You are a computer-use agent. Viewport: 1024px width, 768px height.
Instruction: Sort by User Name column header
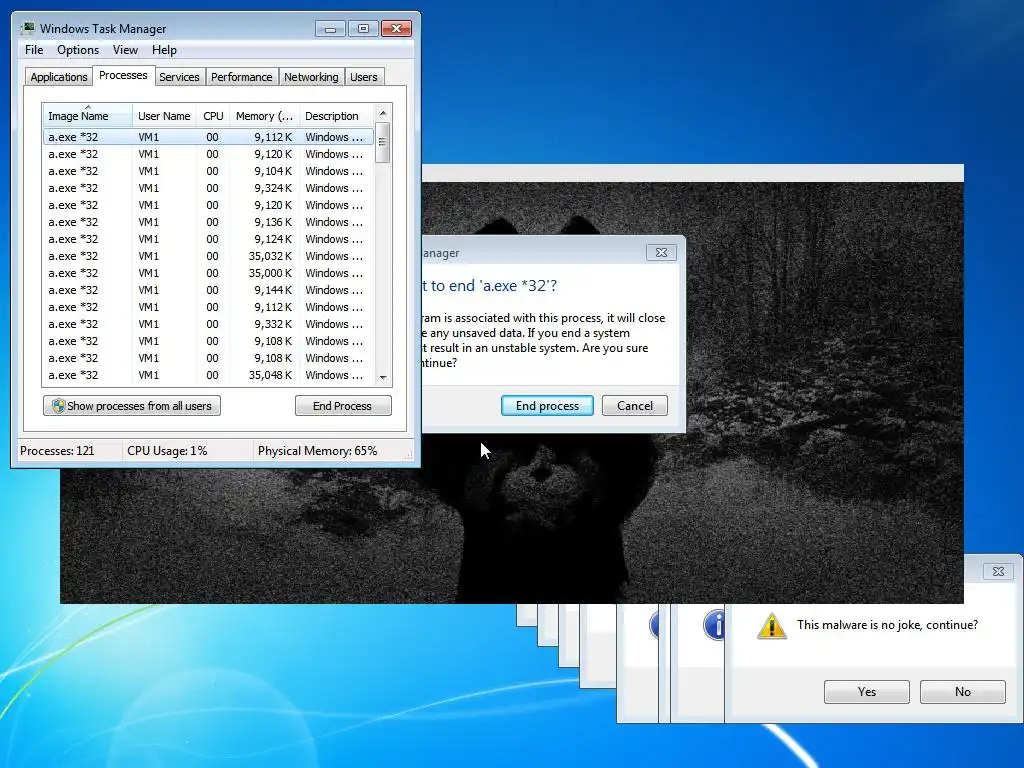(x=164, y=116)
